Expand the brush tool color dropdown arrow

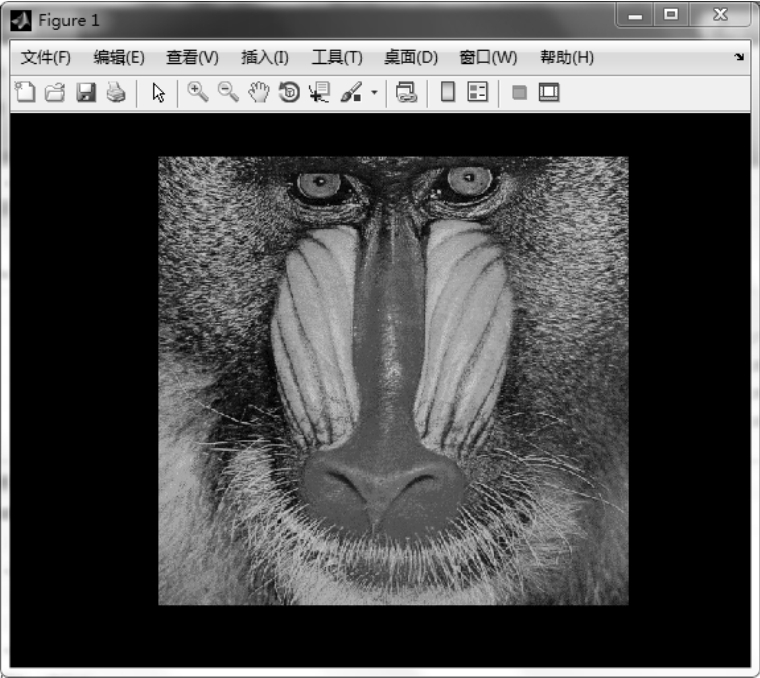coord(374,93)
